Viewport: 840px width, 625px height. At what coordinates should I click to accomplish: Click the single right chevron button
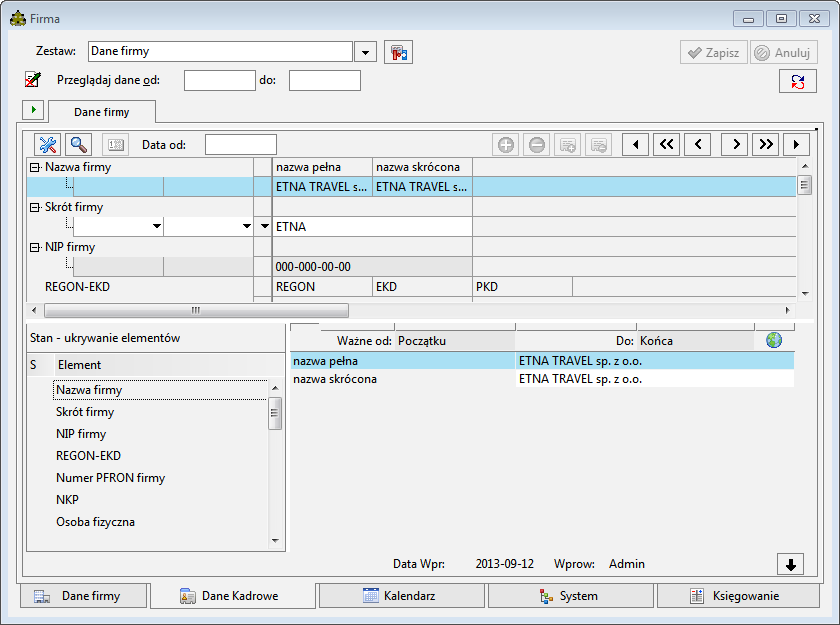734,145
